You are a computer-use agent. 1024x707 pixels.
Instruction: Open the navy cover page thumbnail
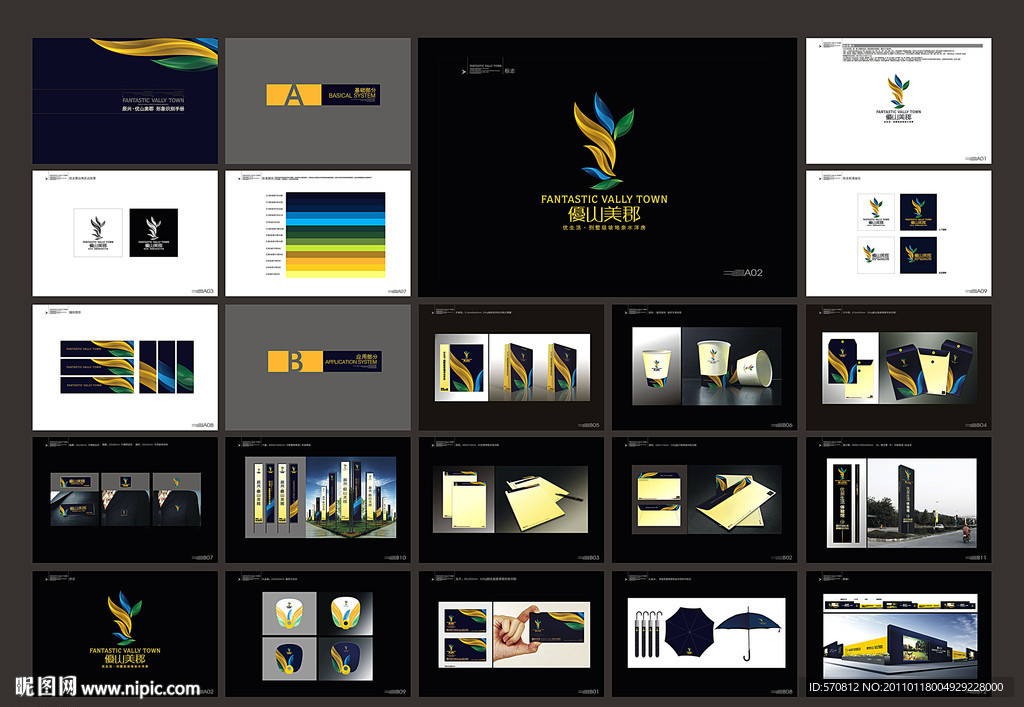(x=124, y=100)
